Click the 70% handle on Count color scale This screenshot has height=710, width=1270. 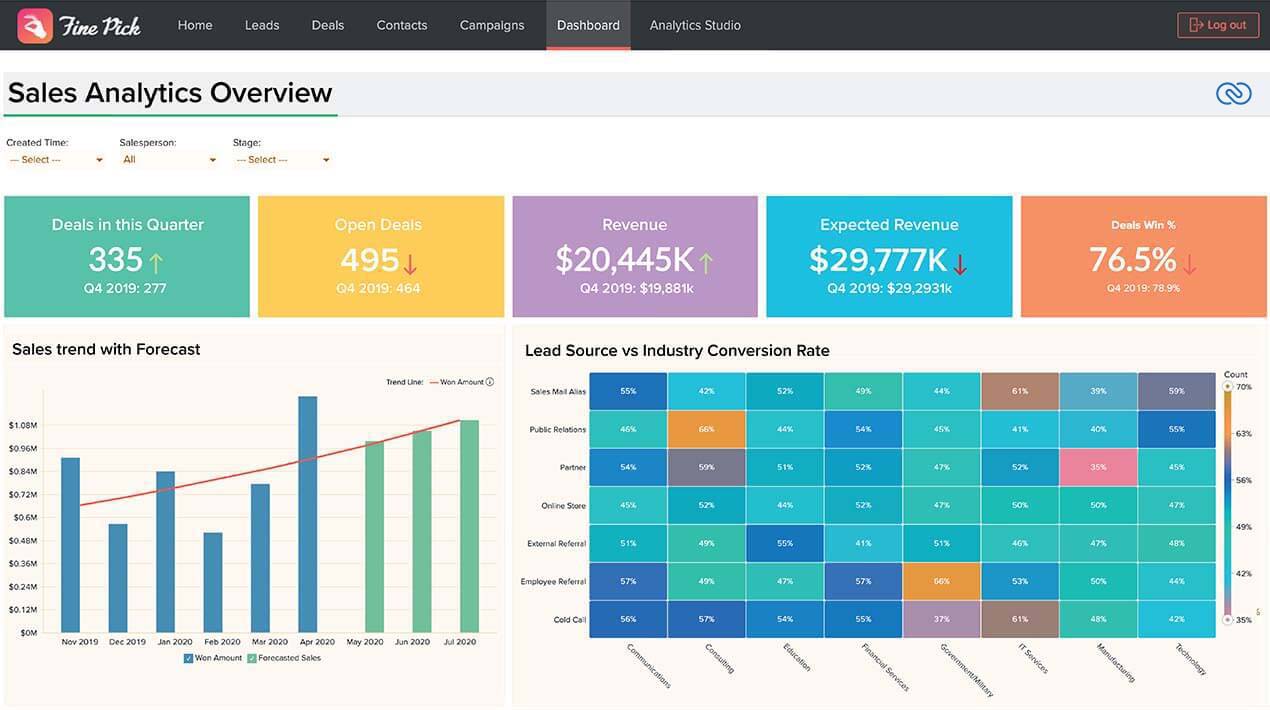1228,386
